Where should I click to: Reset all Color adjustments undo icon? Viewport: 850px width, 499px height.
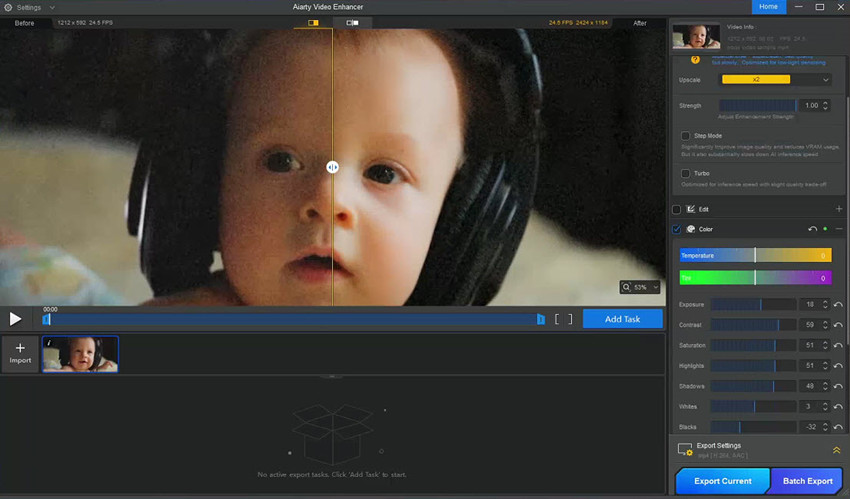point(812,229)
